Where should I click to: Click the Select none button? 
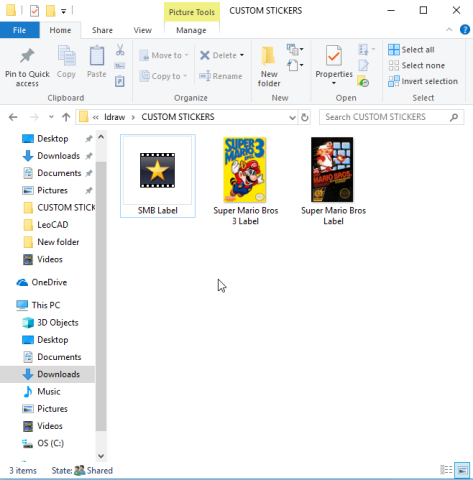(x=417, y=65)
